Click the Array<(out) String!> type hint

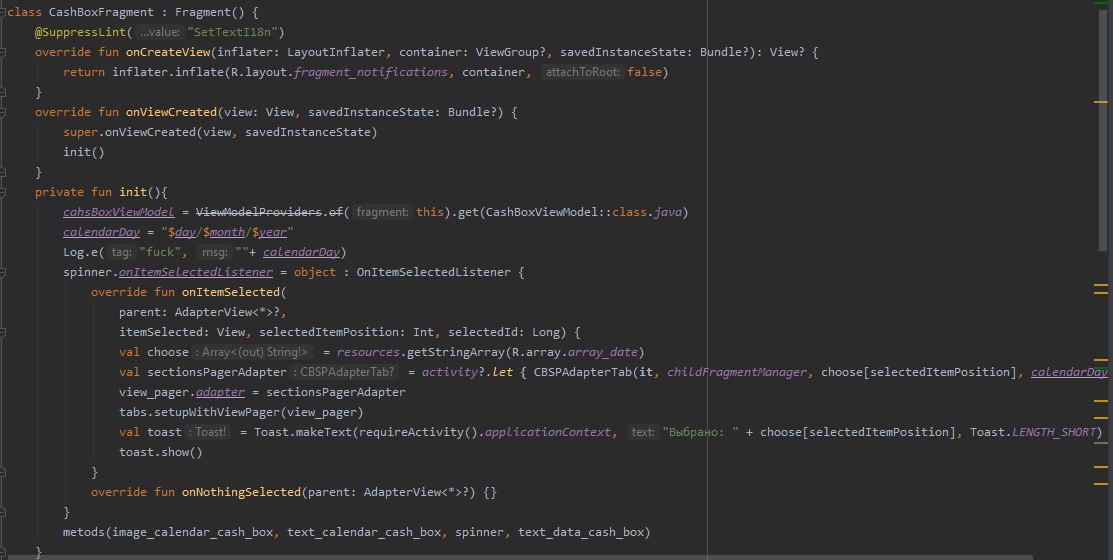pos(253,352)
